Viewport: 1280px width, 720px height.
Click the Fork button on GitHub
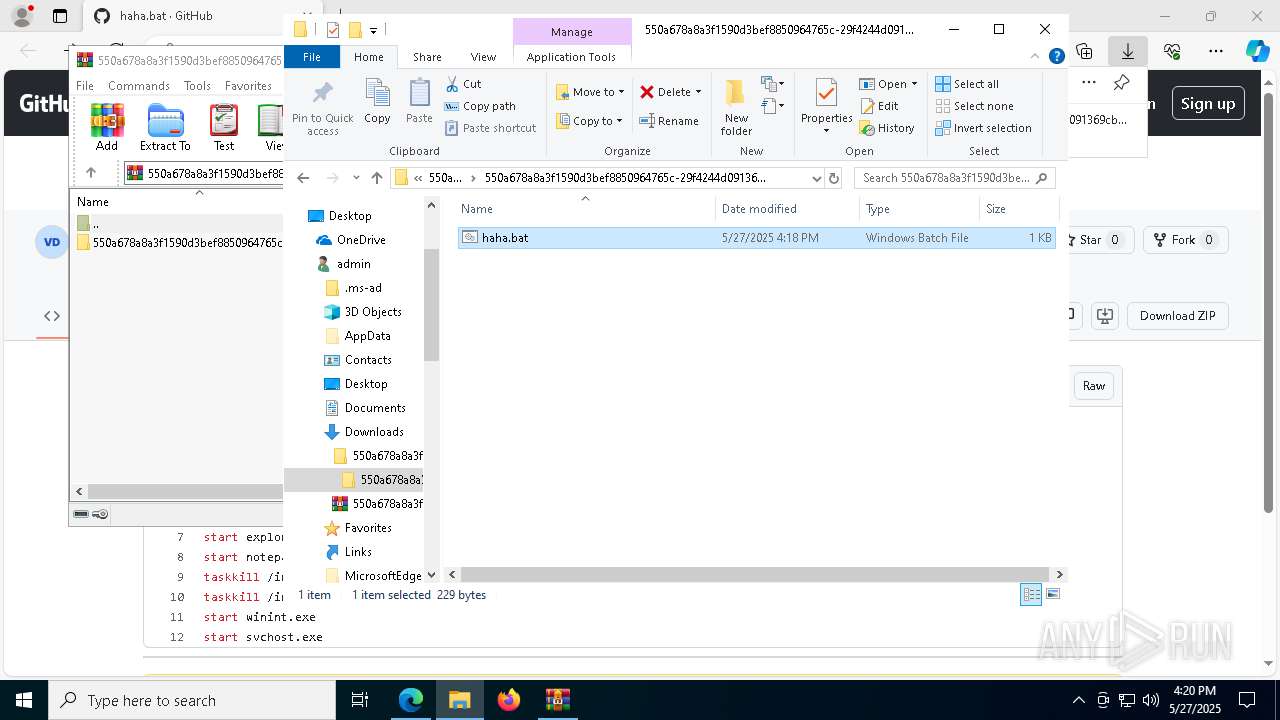[1184, 240]
